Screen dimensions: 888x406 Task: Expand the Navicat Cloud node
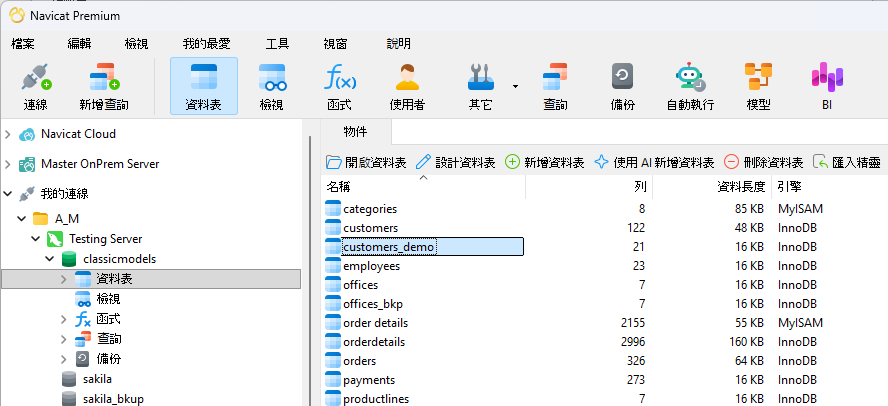pyautogui.click(x=8, y=134)
